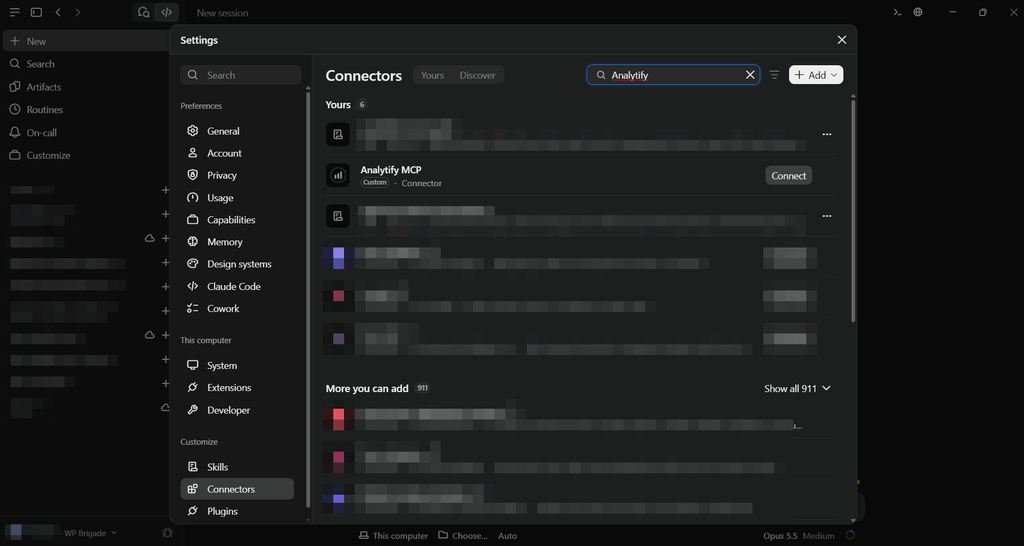Open the globe icon in title bar

click(918, 12)
